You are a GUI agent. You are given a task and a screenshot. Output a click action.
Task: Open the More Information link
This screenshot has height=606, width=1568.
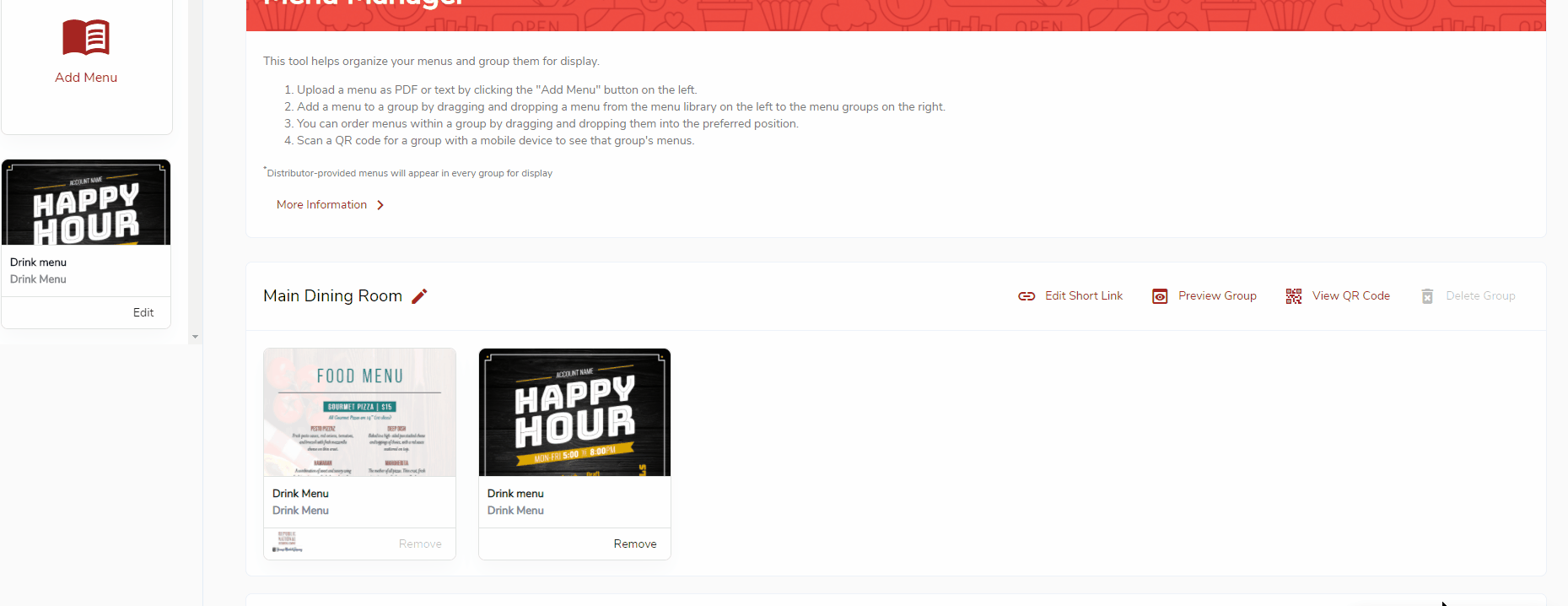(321, 205)
